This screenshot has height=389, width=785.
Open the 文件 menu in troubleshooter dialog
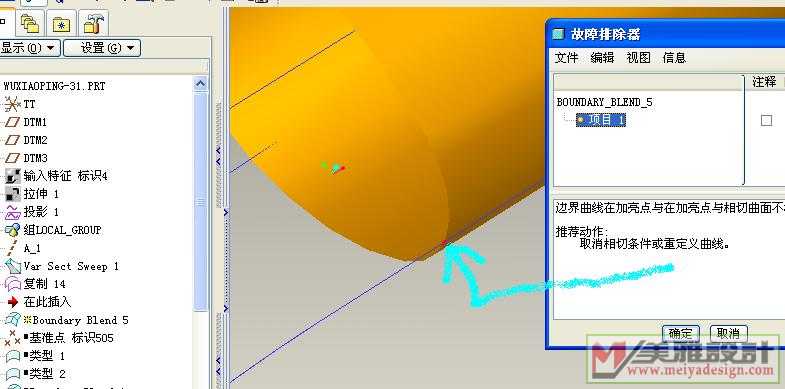click(566, 58)
